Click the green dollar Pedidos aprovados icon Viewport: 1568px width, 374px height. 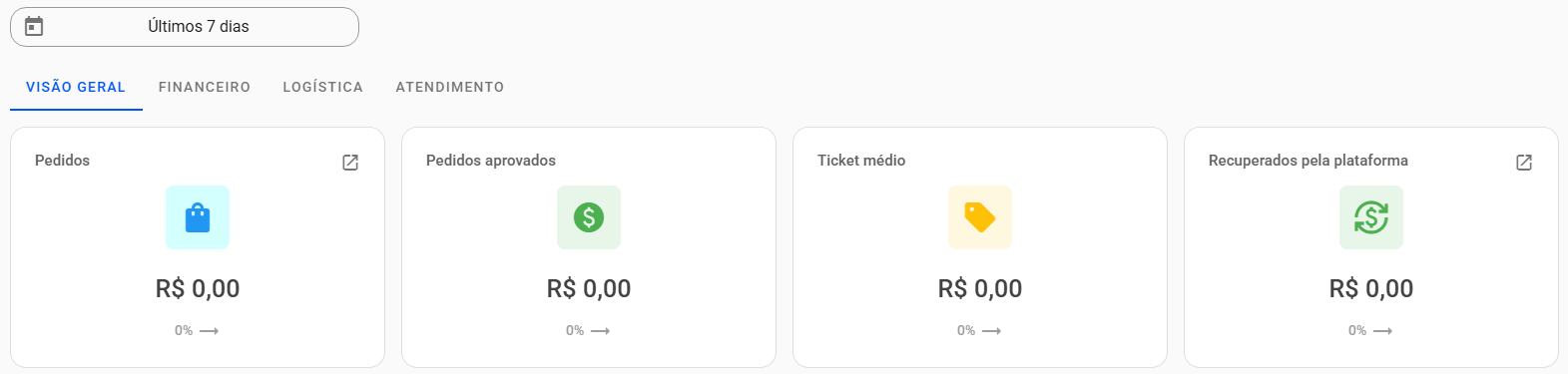click(x=589, y=217)
